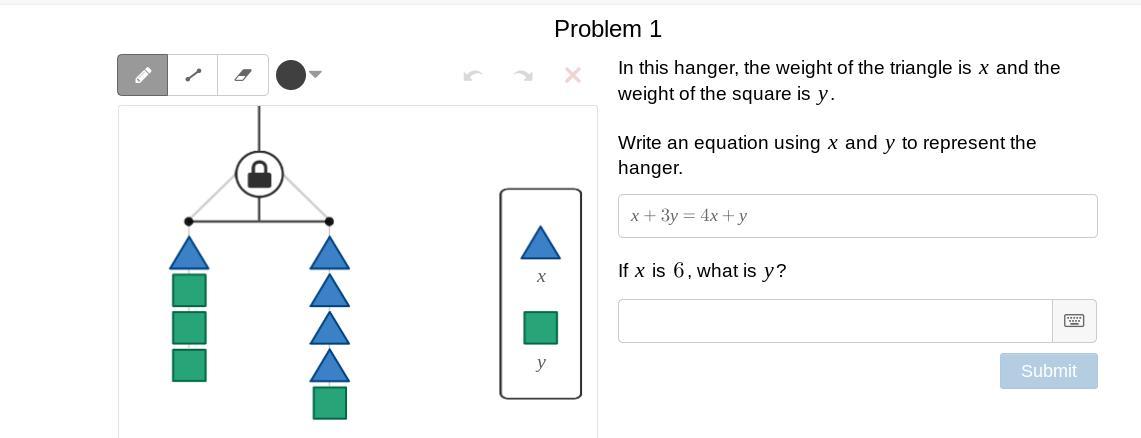Click the green square in the legend

(x=541, y=328)
